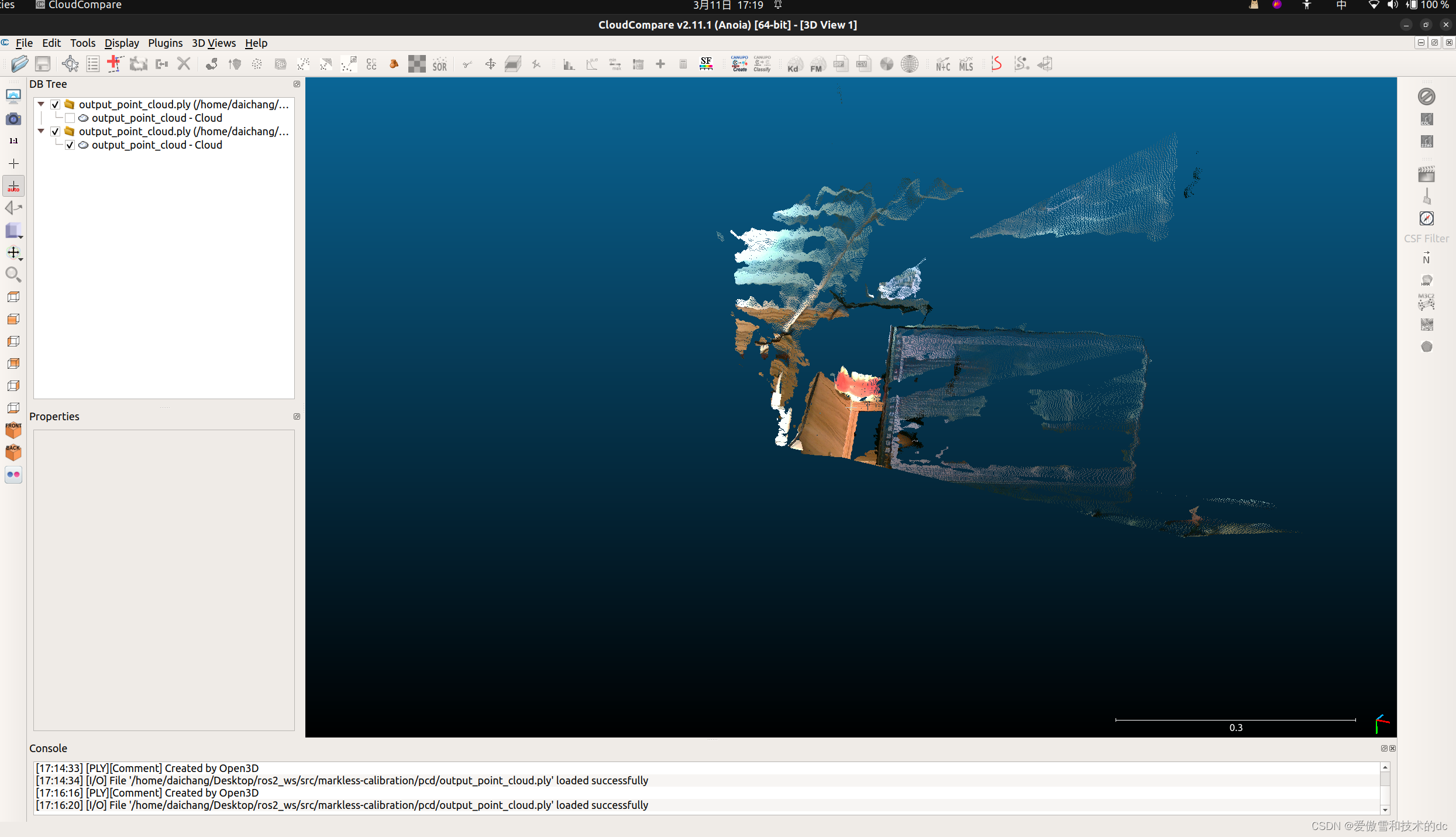
Task: Click the console scrollbar down arrow
Action: click(1385, 809)
